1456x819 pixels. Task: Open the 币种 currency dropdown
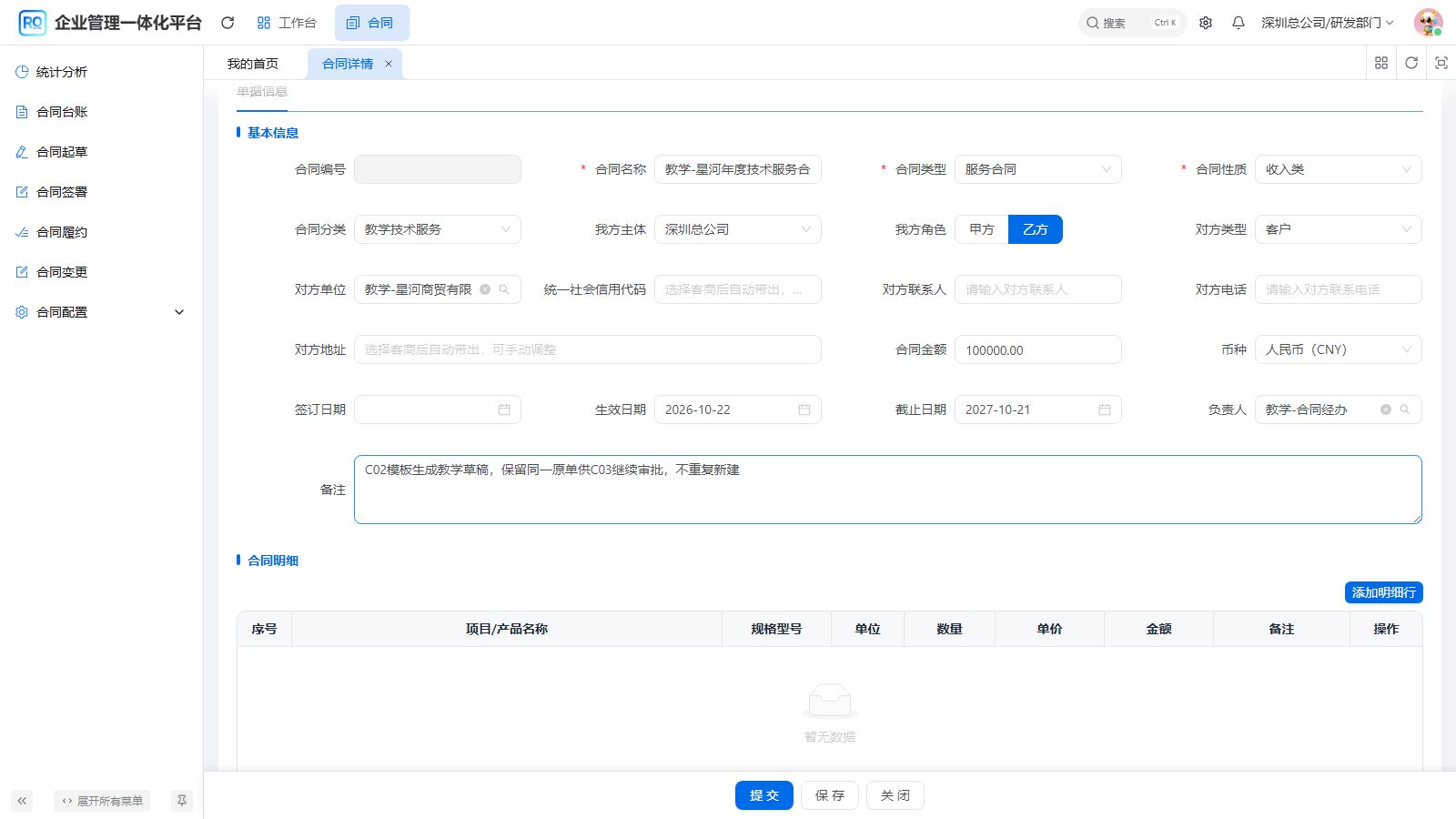click(x=1339, y=349)
